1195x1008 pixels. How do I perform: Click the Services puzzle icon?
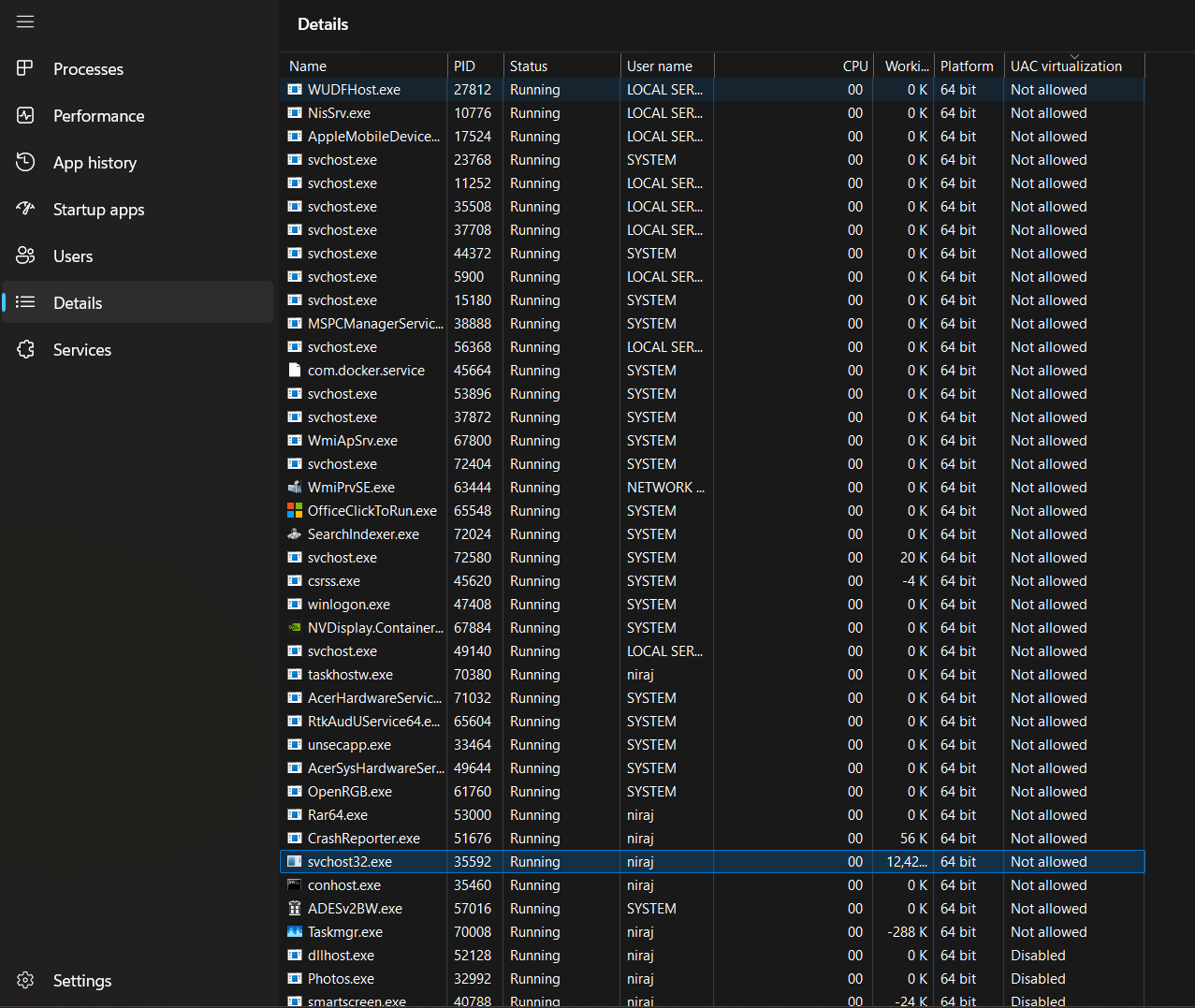(25, 349)
